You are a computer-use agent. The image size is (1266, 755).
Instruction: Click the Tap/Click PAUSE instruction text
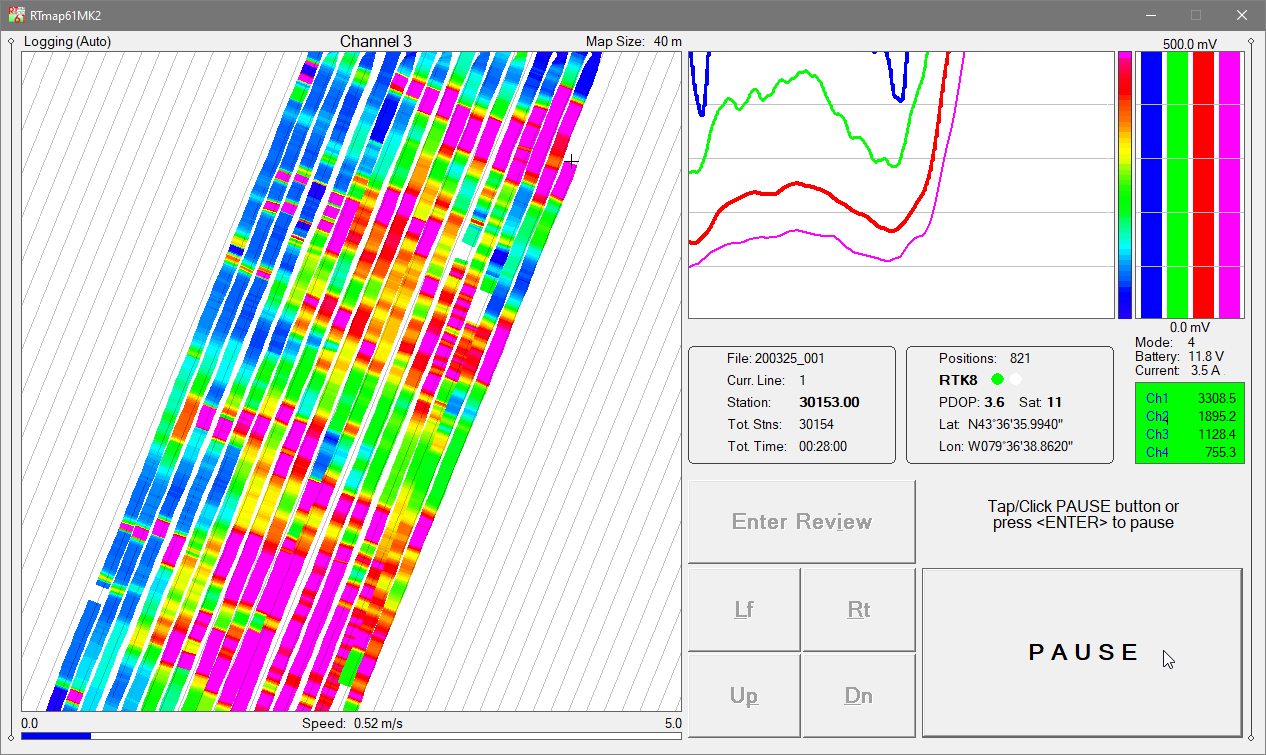[1083, 514]
